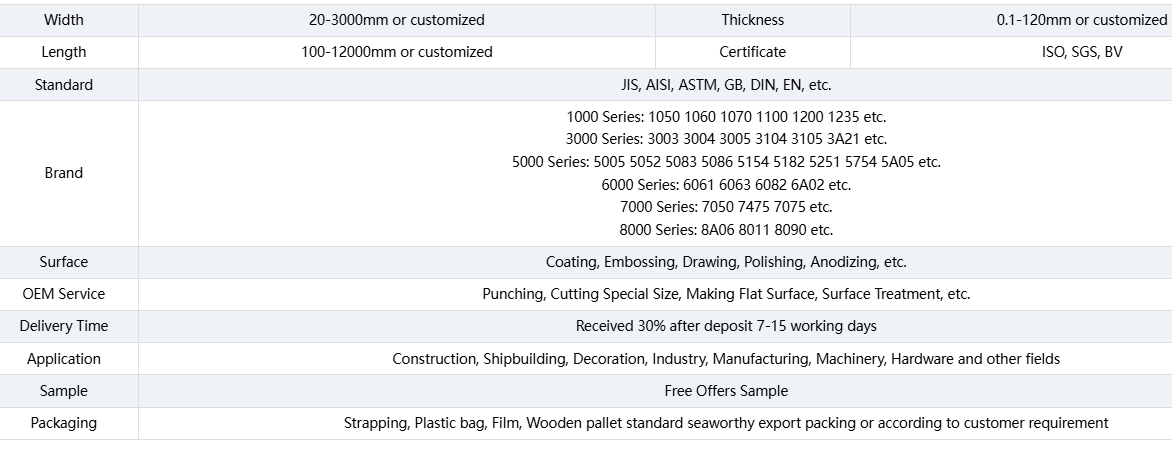The width and height of the screenshot is (1172, 450).
Task: Click the OEM Service row label
Action: click(x=64, y=295)
